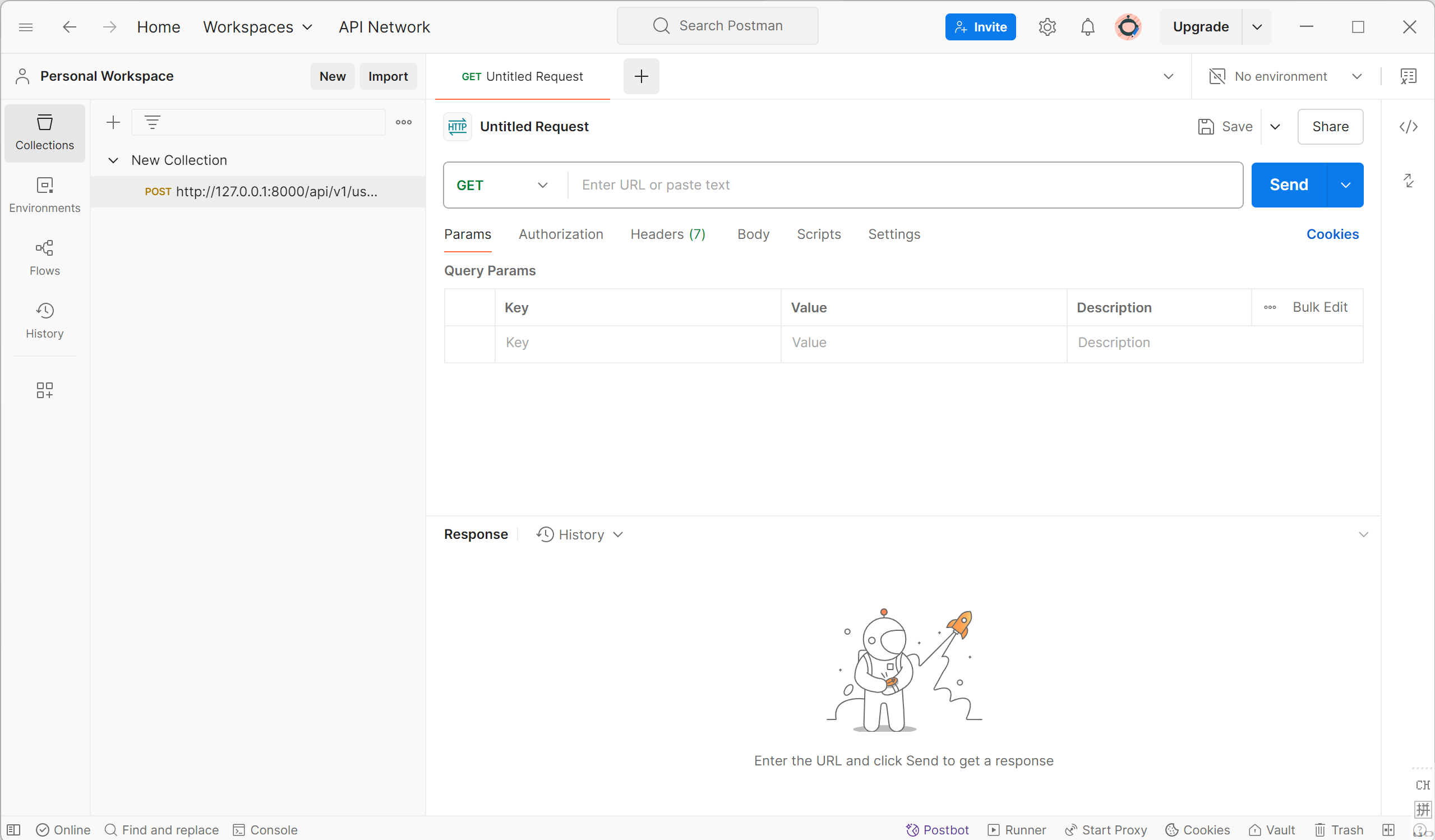
Task: Open collections more options ellipsis
Action: [404, 122]
